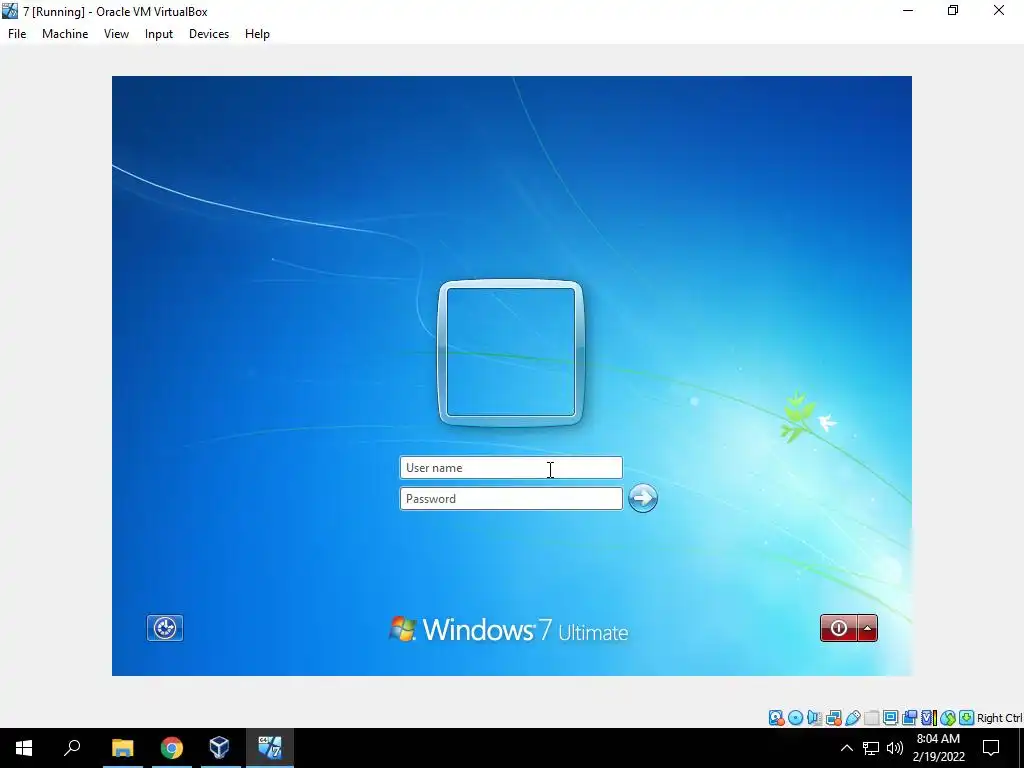Click the network adapters status icon
Viewport: 1024px width, 768px height.
[834, 718]
